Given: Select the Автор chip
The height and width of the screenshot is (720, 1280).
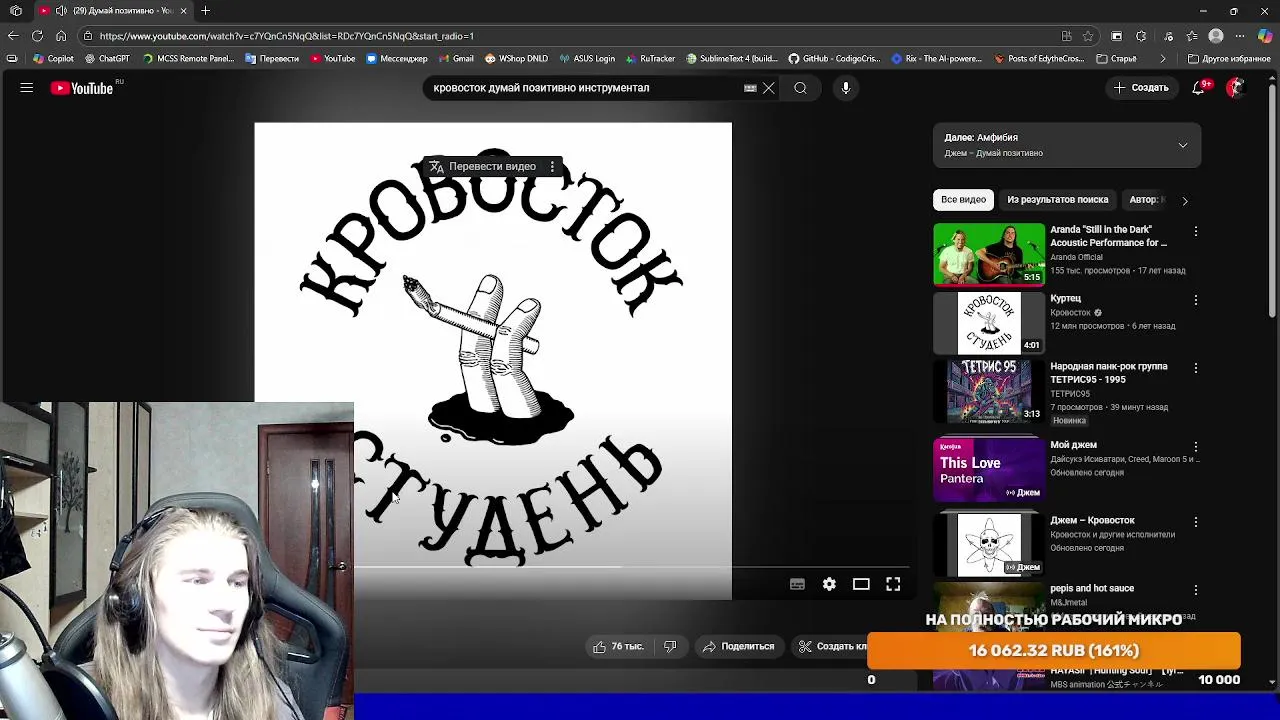Looking at the screenshot, I should (x=1145, y=200).
